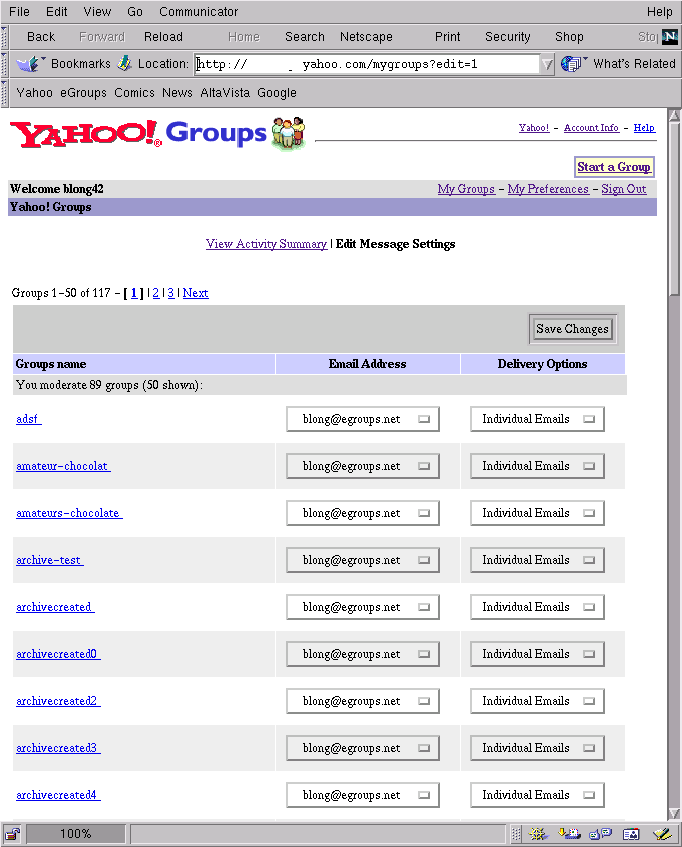Click Reload in the toolbar
The image size is (682, 847).
point(163,37)
